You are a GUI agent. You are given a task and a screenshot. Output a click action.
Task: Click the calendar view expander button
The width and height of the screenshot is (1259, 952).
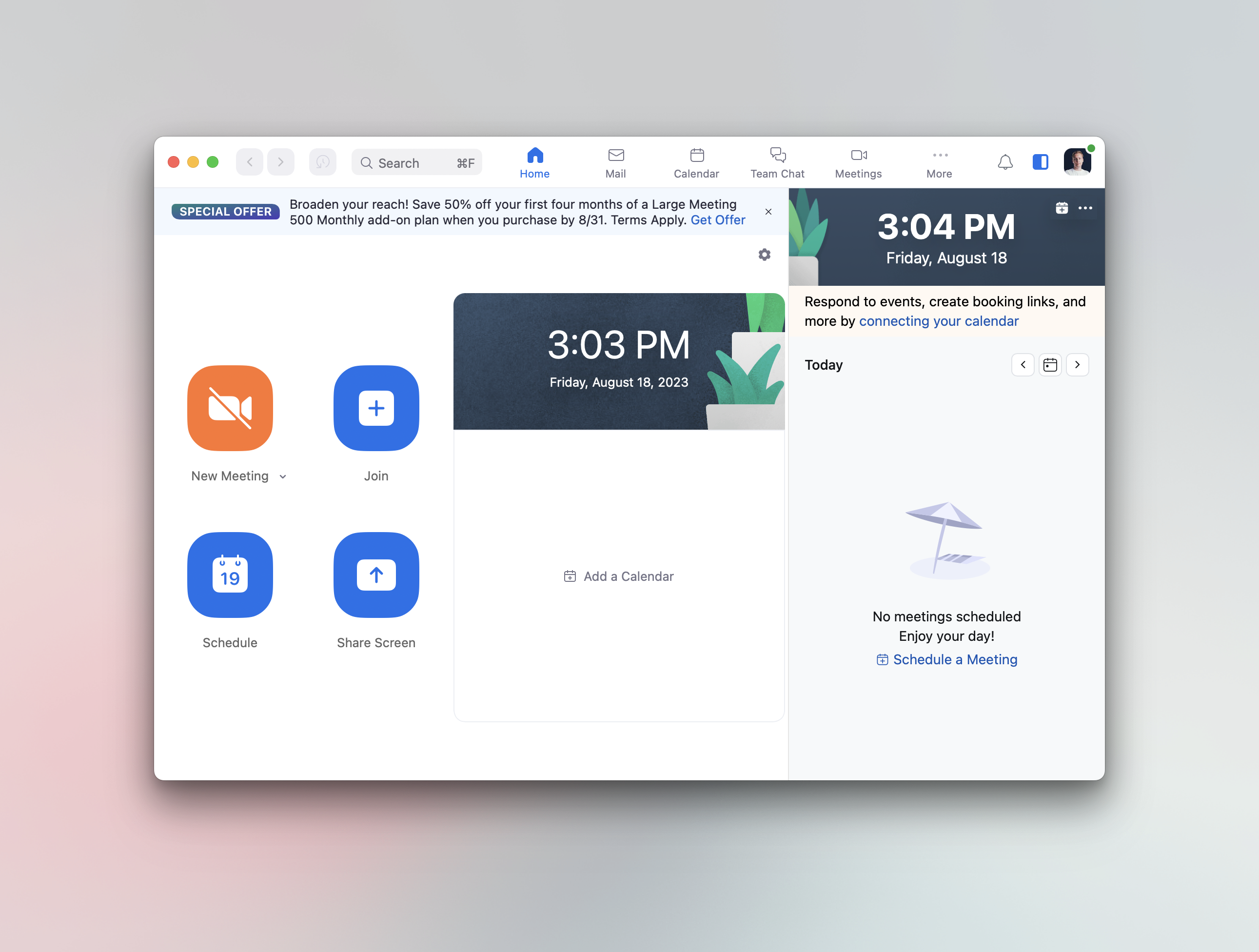[1050, 365]
